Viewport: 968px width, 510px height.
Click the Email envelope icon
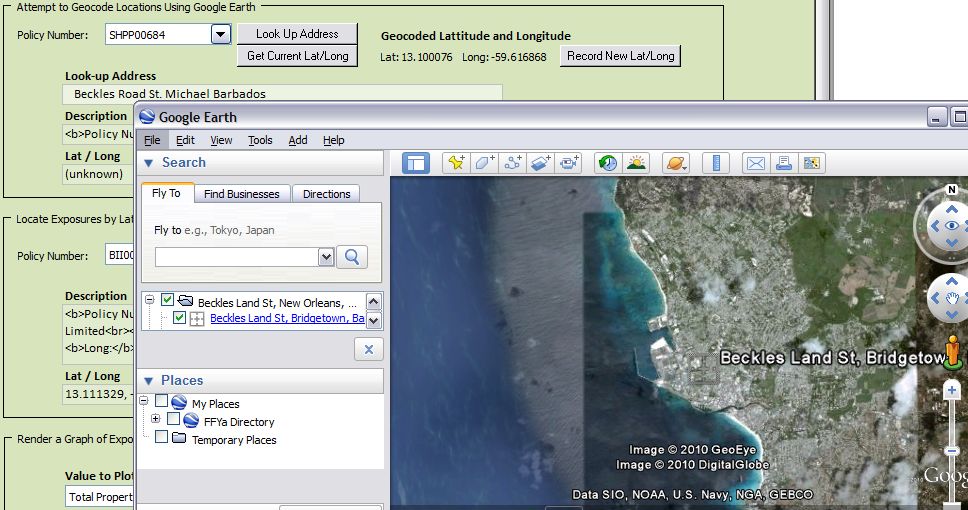756,163
